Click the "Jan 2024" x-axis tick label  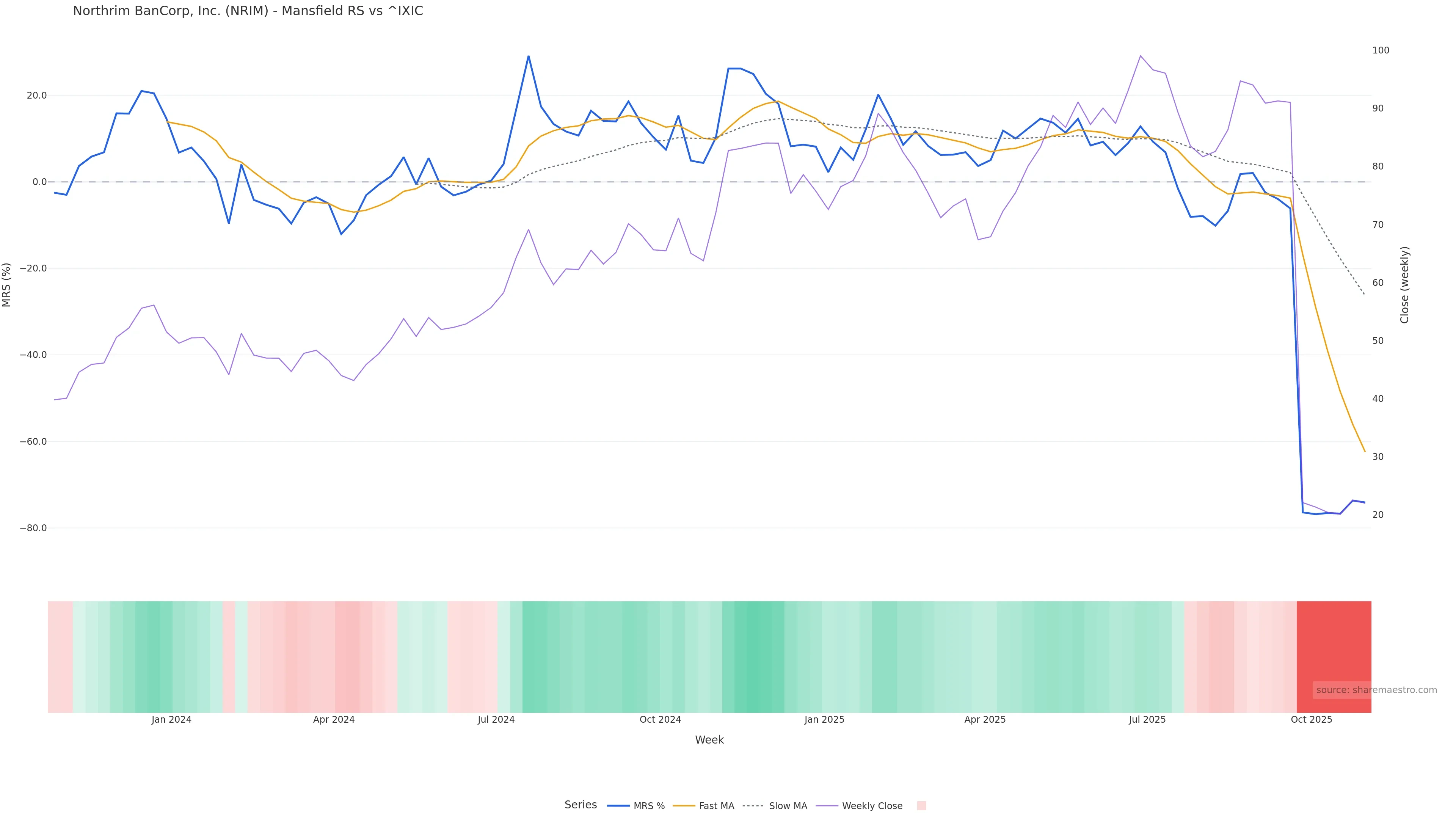tap(171, 720)
